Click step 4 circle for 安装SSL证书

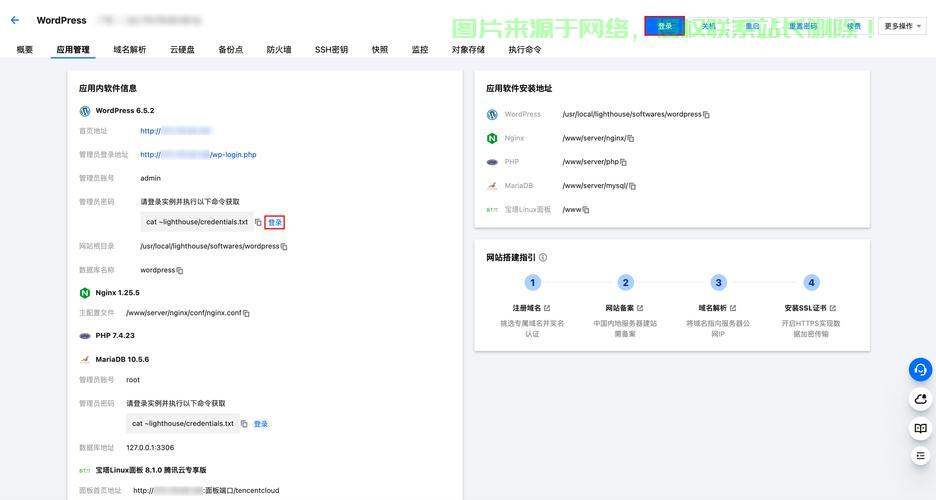click(x=811, y=283)
